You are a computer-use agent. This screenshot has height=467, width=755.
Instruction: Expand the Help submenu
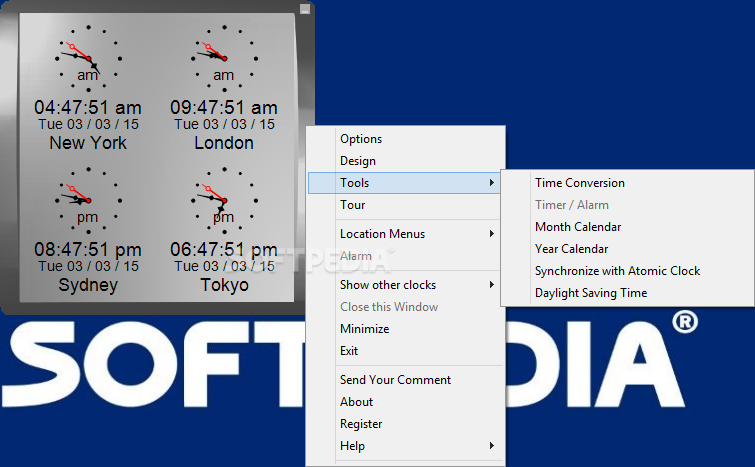pyautogui.click(x=406, y=446)
